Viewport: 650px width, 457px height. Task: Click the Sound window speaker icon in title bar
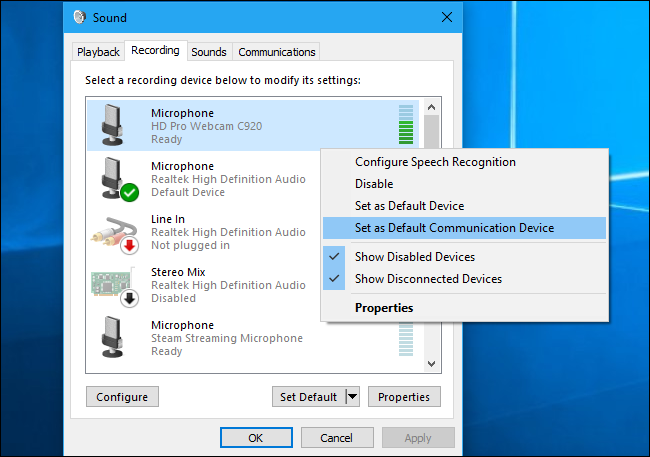tap(81, 18)
